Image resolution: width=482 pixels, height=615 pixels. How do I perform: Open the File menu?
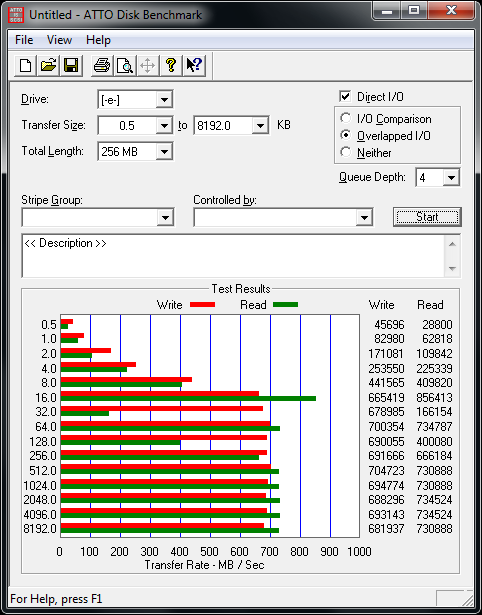(24, 40)
